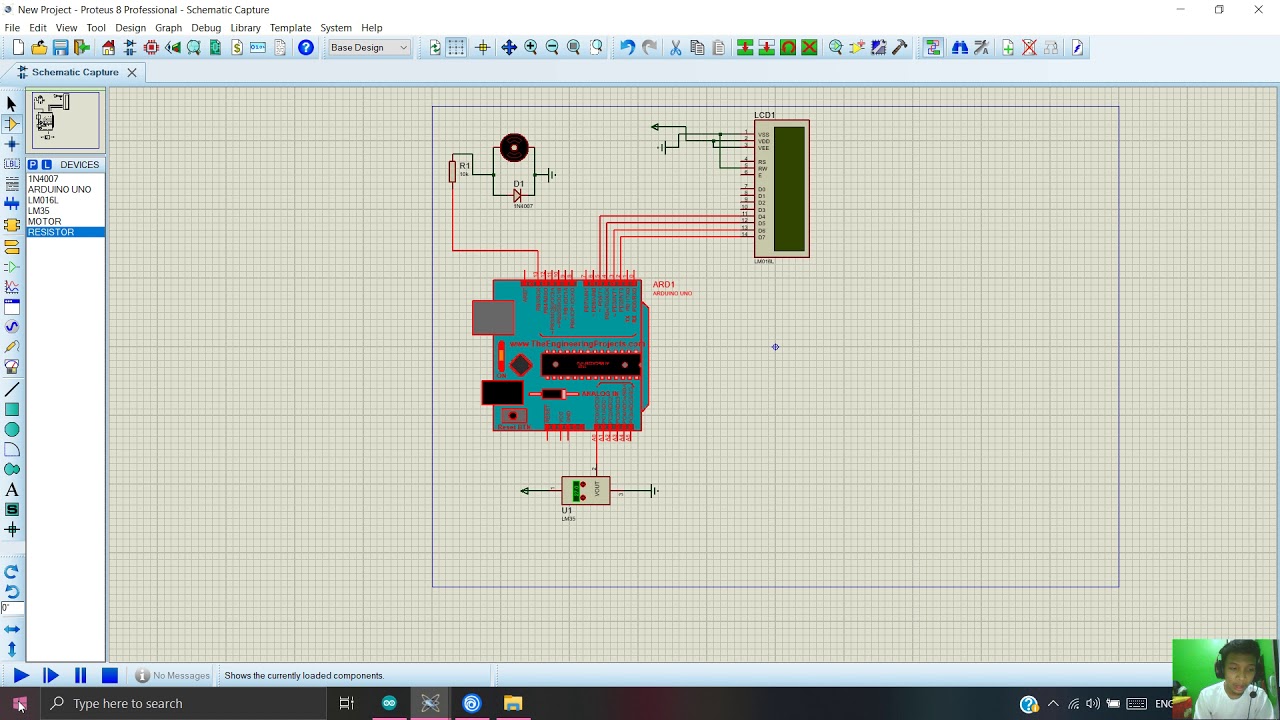The width and height of the screenshot is (1280, 720).
Task: Cut the selection with the scissors icon
Action: [x=675, y=48]
